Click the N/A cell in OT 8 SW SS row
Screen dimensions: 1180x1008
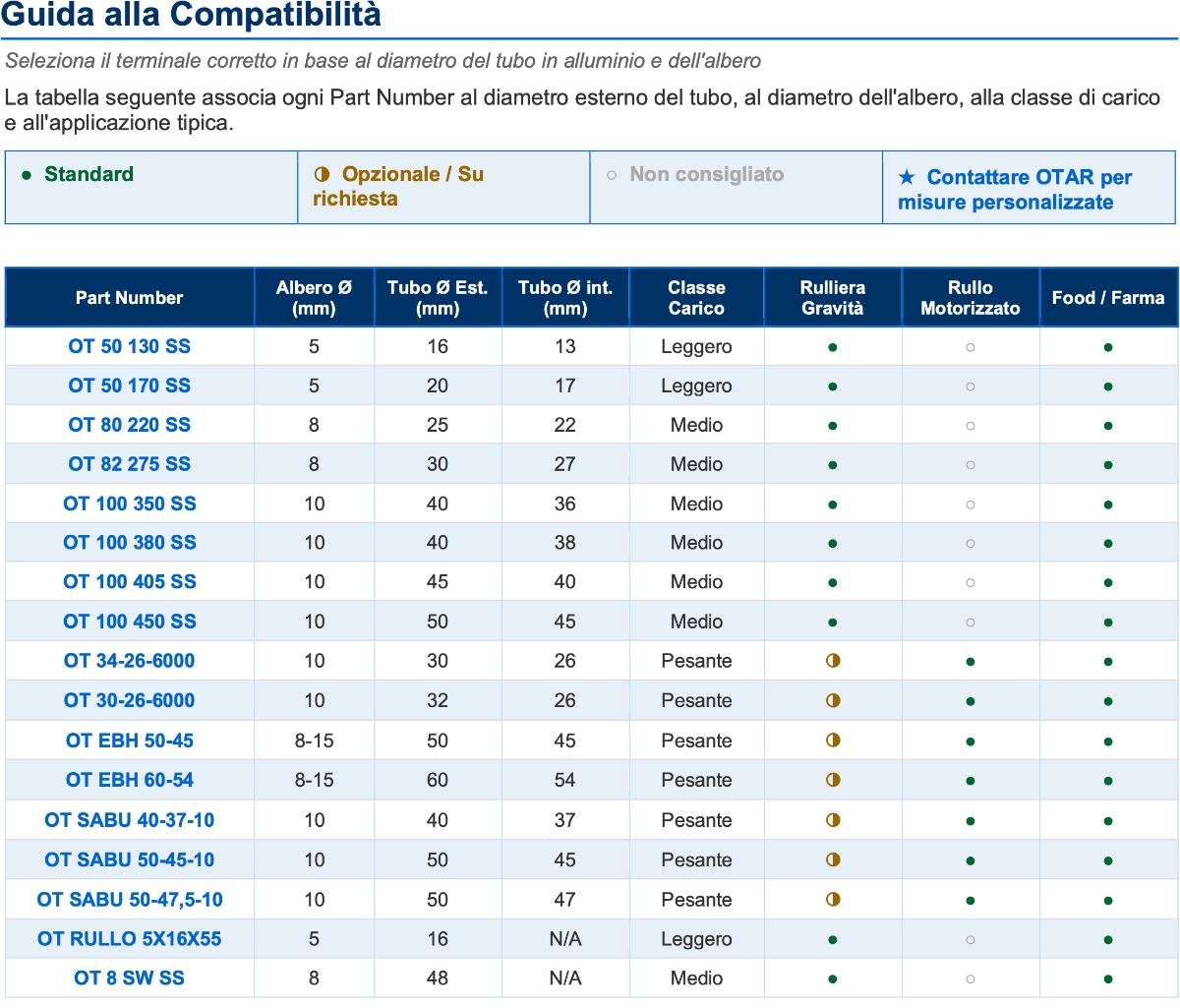pyautogui.click(x=565, y=978)
